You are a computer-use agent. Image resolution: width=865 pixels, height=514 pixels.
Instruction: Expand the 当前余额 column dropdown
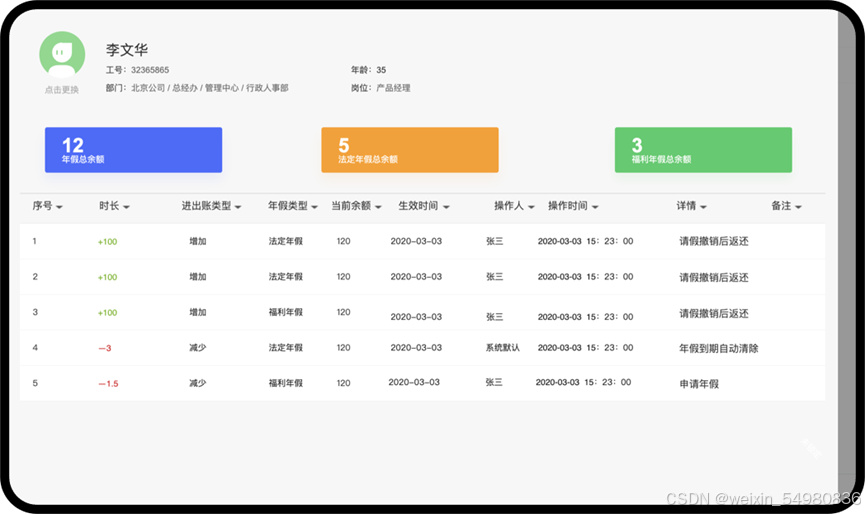point(378,207)
